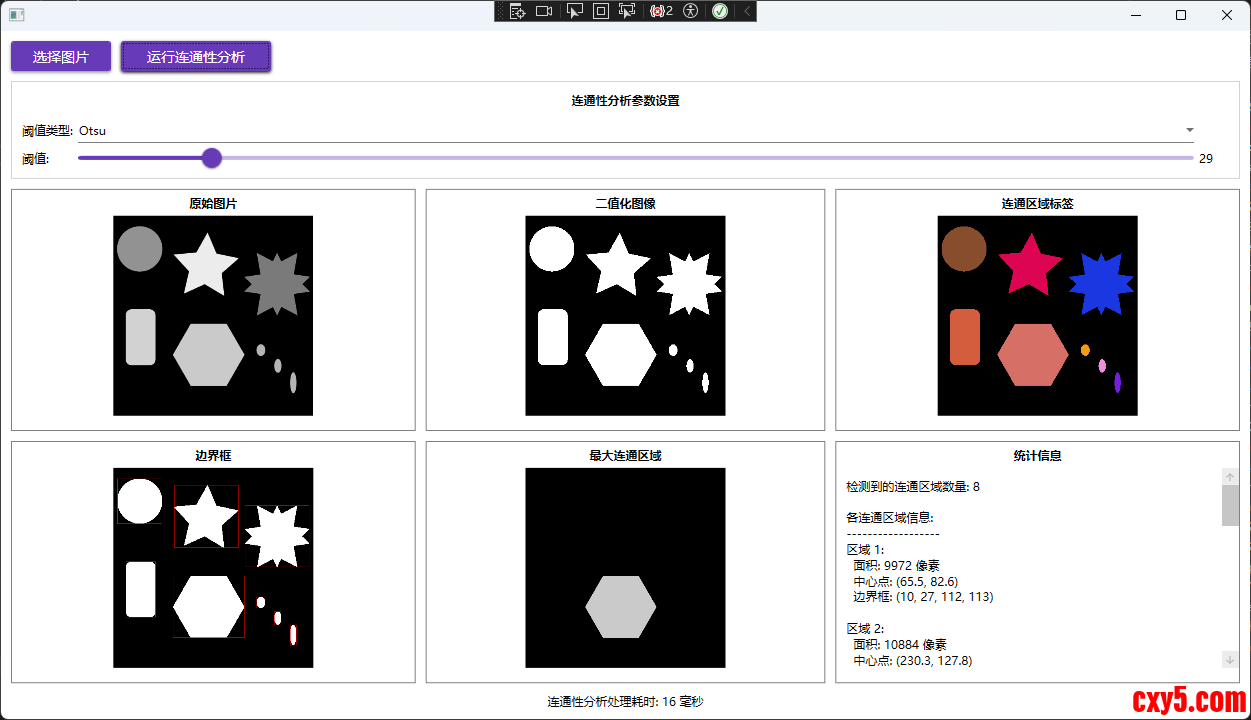Click the original image under 原始图片
Image resolution: width=1251 pixels, height=720 pixels.
coord(213,315)
